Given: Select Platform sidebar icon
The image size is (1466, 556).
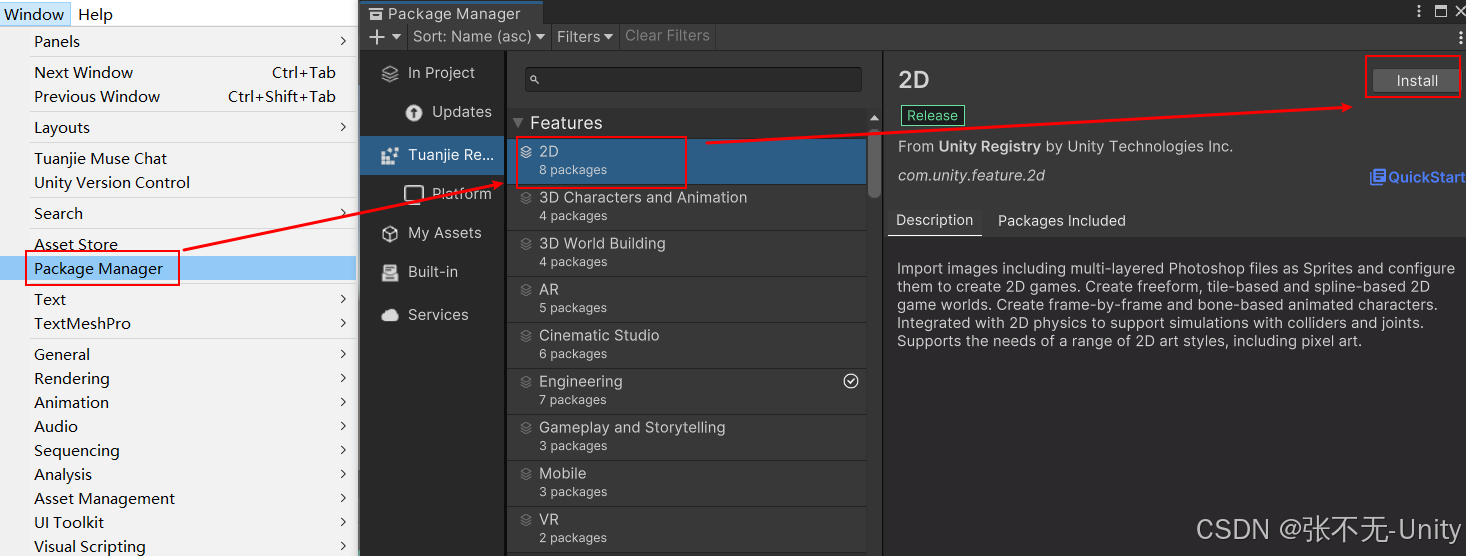Looking at the screenshot, I should pos(414,194).
